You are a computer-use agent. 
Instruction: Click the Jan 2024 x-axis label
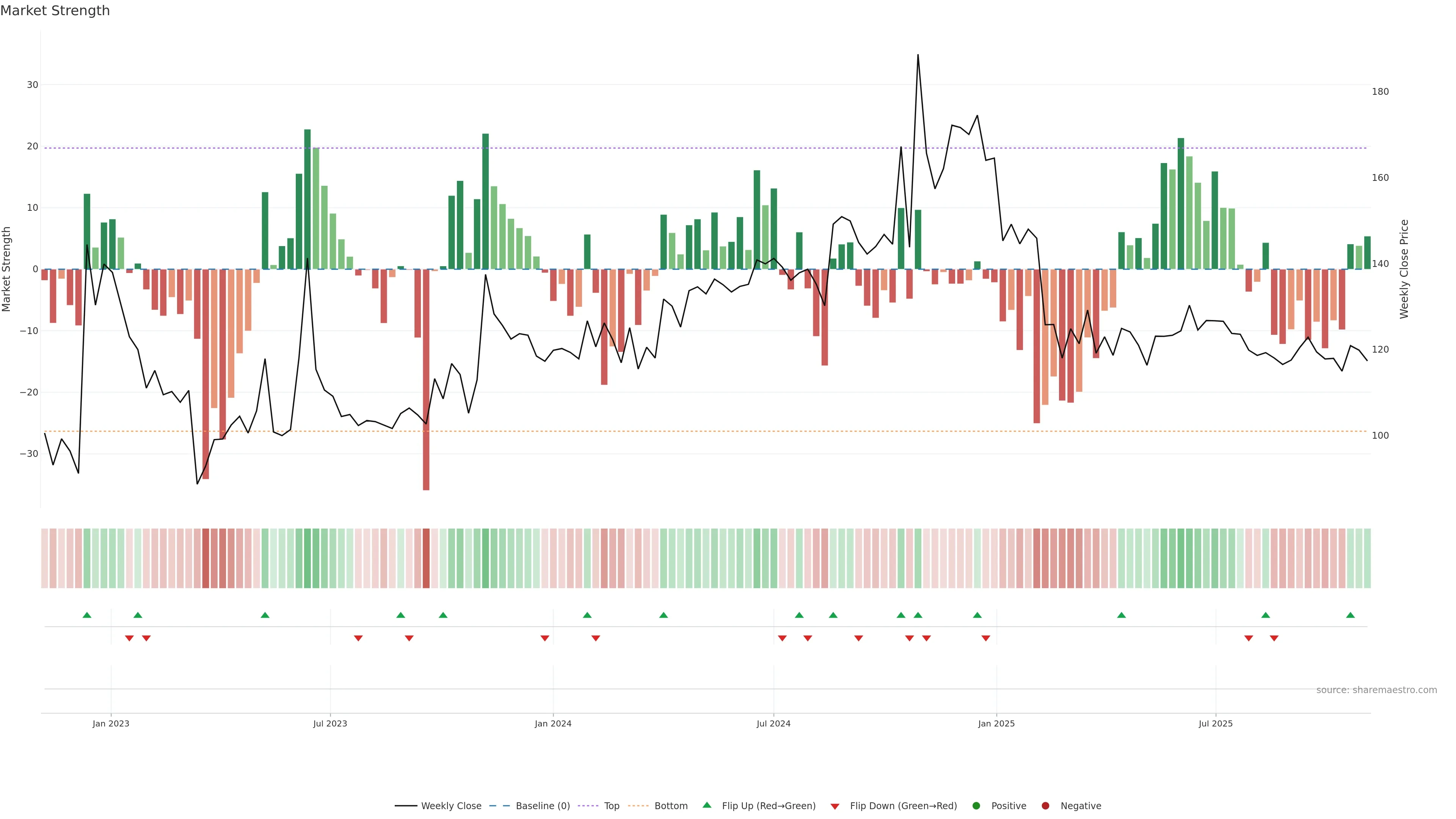[x=553, y=723]
